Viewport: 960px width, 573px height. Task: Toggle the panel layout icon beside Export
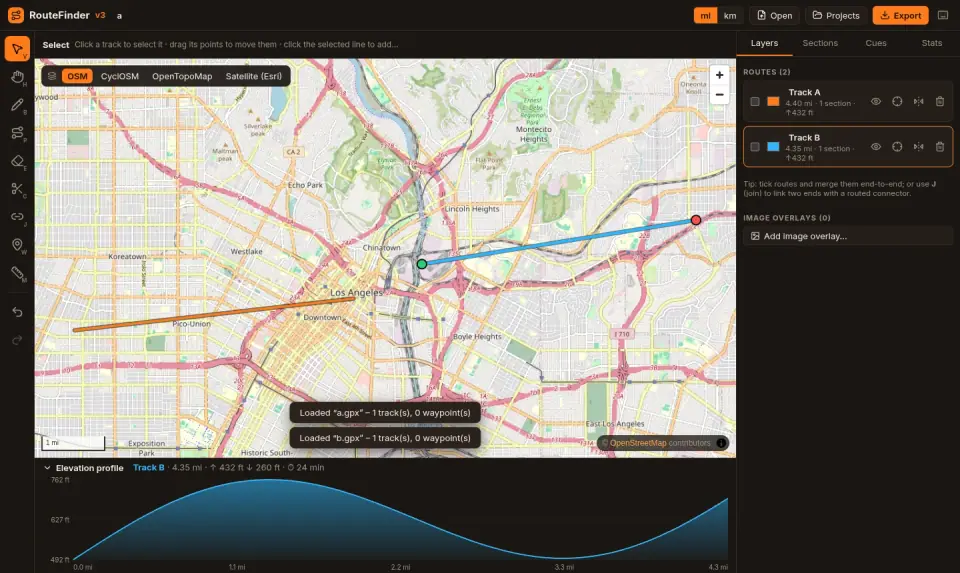point(943,15)
